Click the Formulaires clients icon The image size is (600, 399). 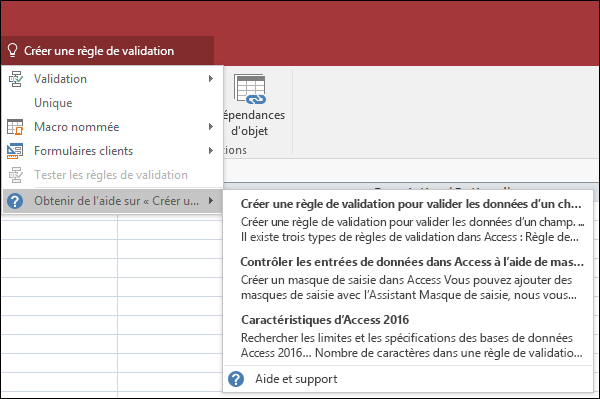click(x=15, y=151)
